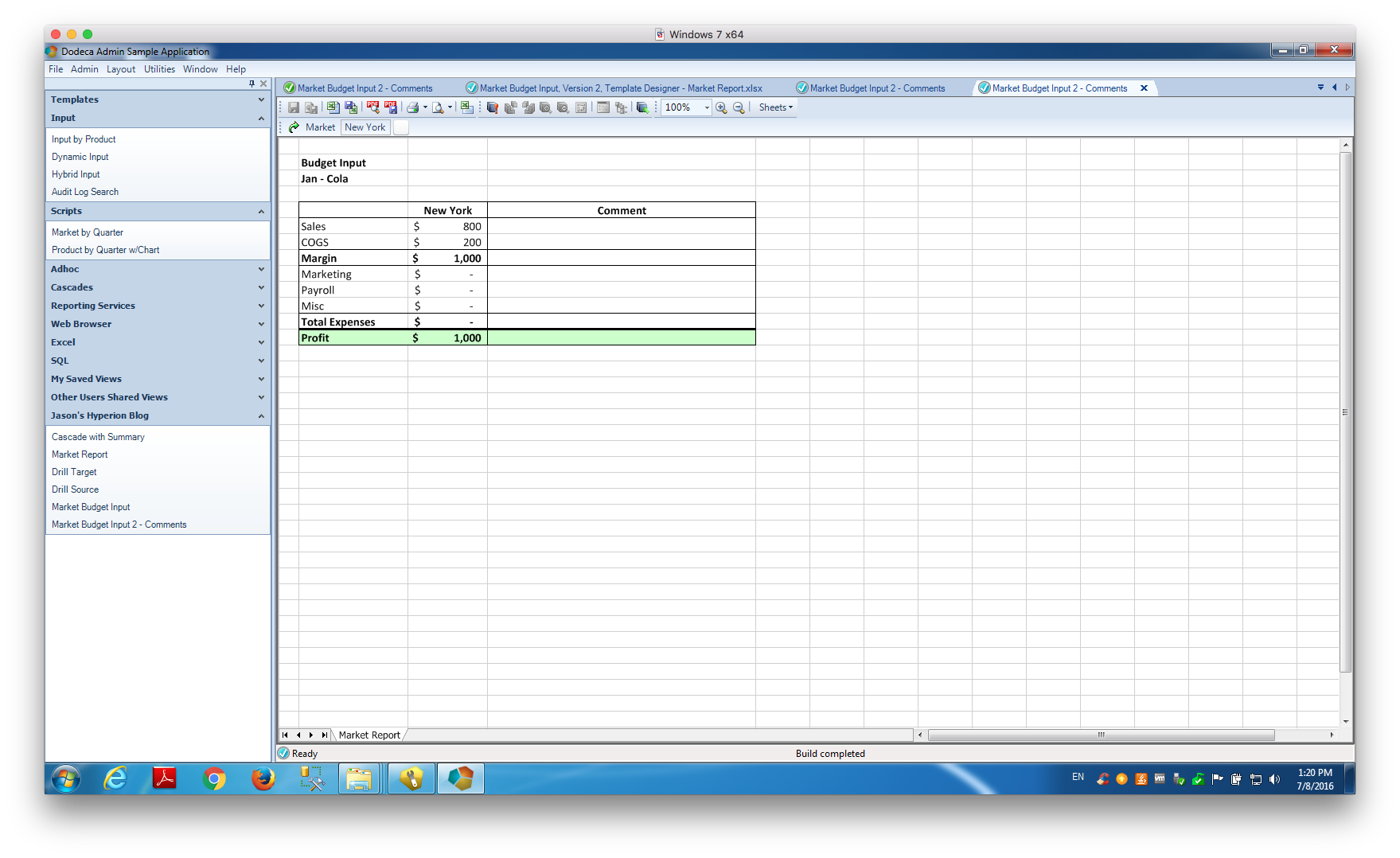
Task: Click the Zoom In magnifier icon
Action: pyautogui.click(x=721, y=107)
